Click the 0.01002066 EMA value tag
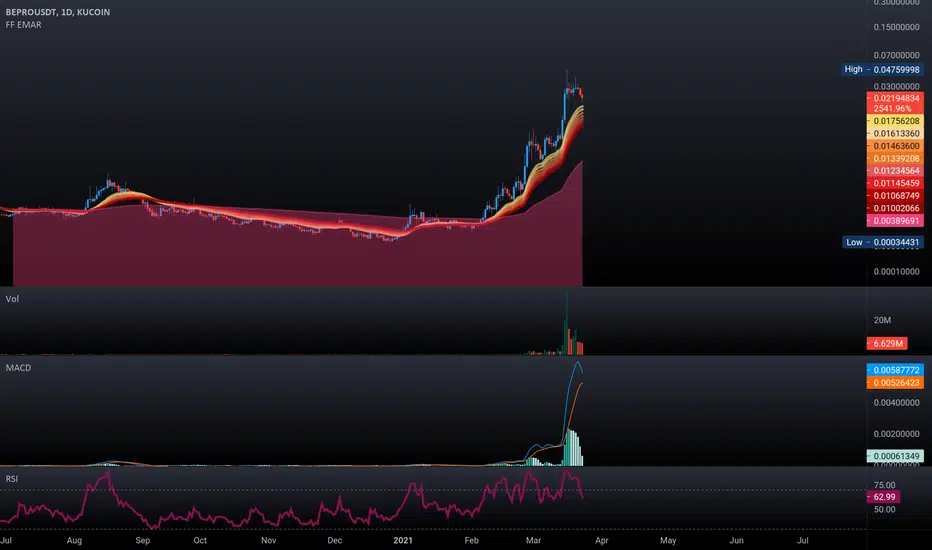The image size is (932, 550). pyautogui.click(x=895, y=208)
